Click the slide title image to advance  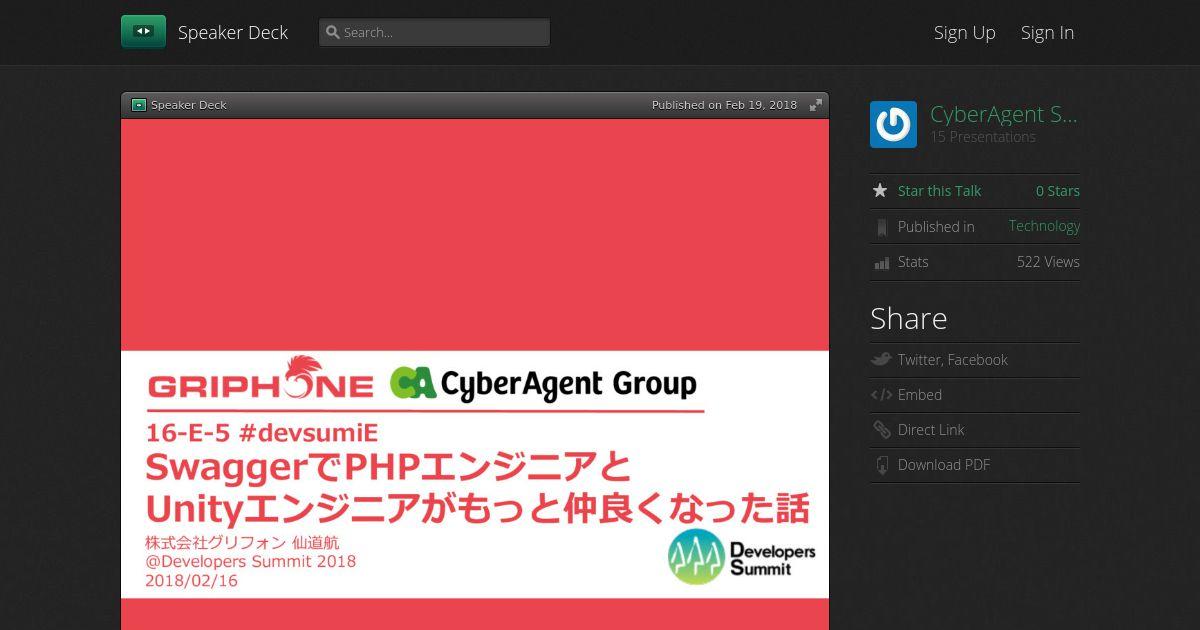(x=475, y=374)
